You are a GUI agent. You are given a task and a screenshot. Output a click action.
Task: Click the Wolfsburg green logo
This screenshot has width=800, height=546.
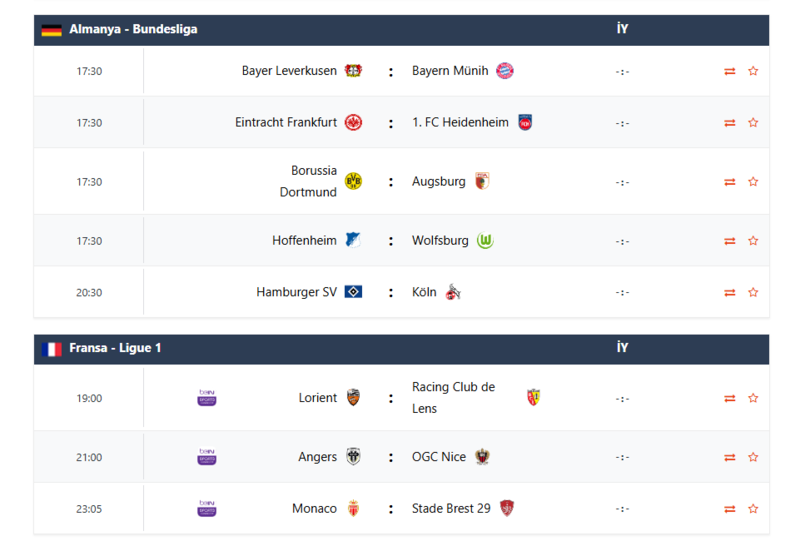coord(485,241)
